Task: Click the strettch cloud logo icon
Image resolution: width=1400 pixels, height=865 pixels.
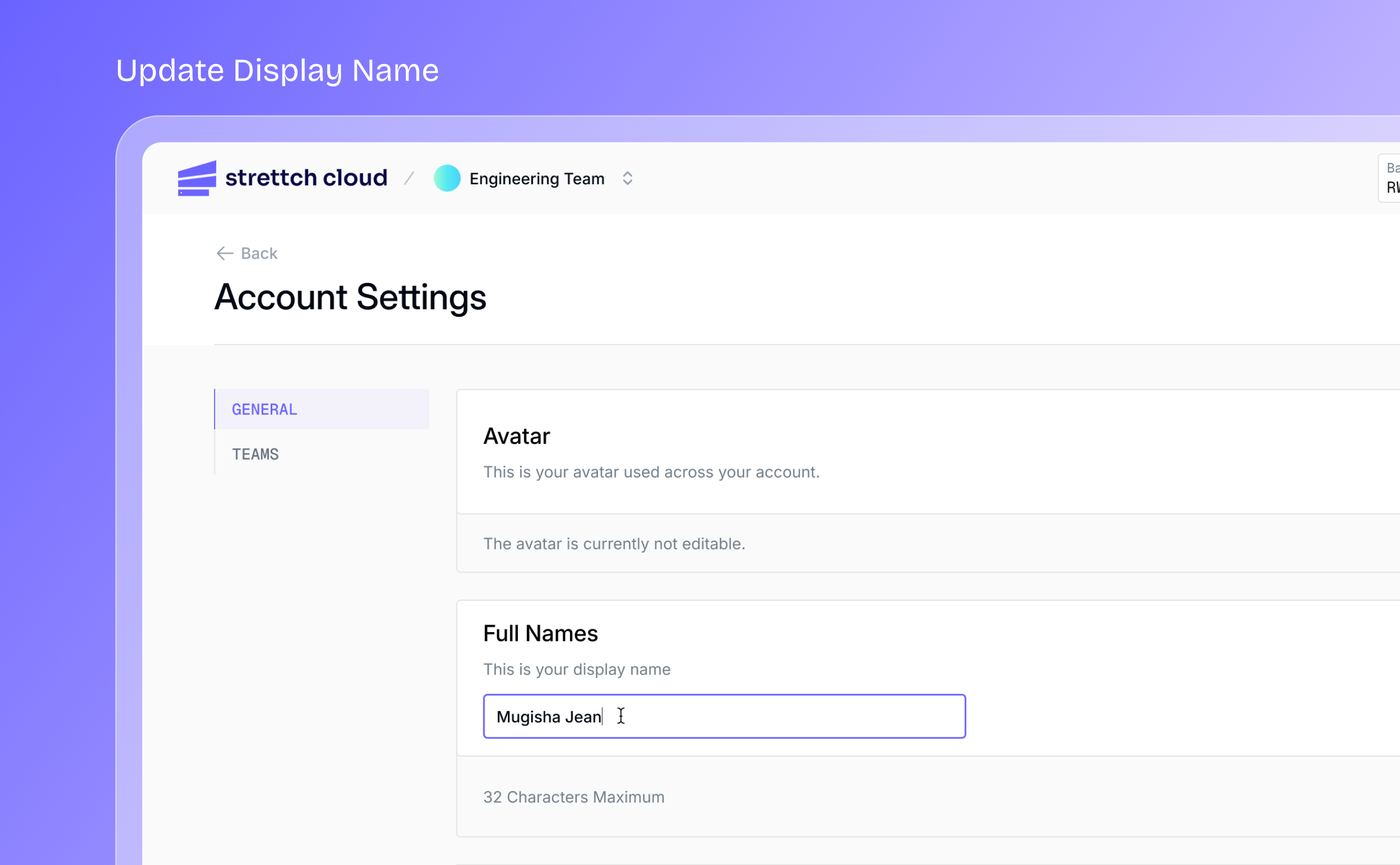Action: click(196, 178)
